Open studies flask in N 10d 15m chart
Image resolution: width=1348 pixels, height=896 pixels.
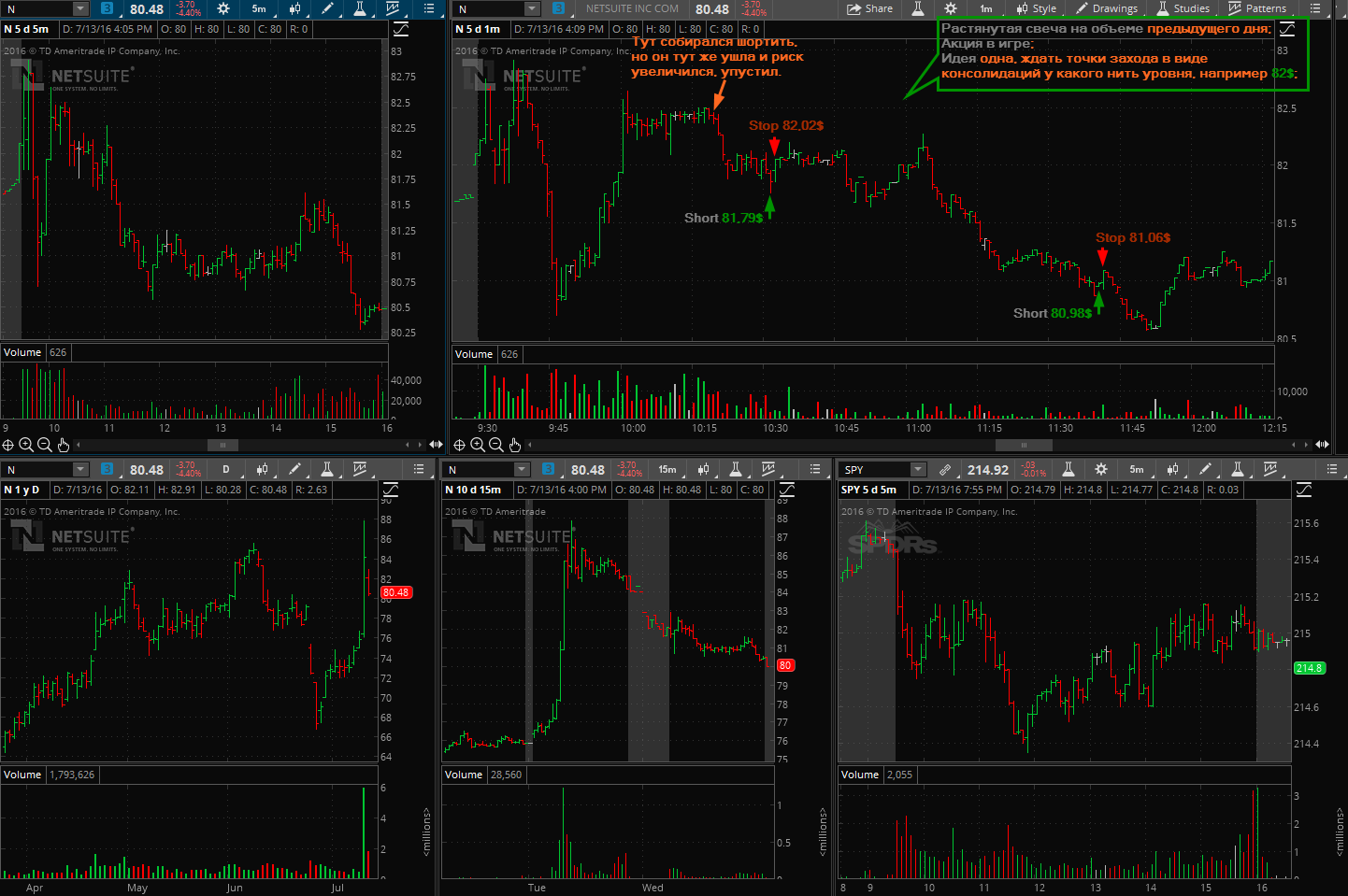pos(736,469)
